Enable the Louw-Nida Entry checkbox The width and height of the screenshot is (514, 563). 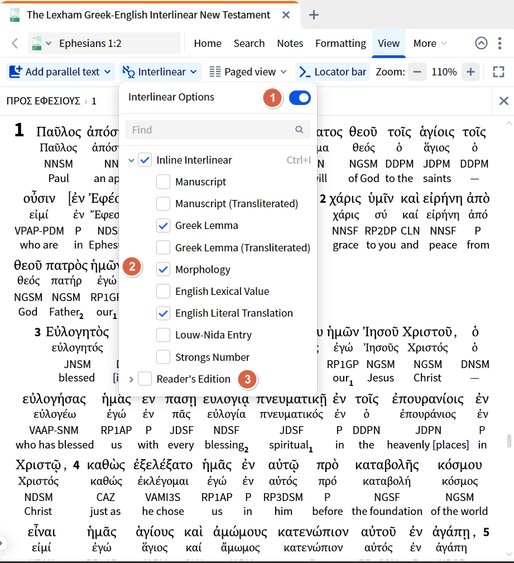tap(163, 335)
